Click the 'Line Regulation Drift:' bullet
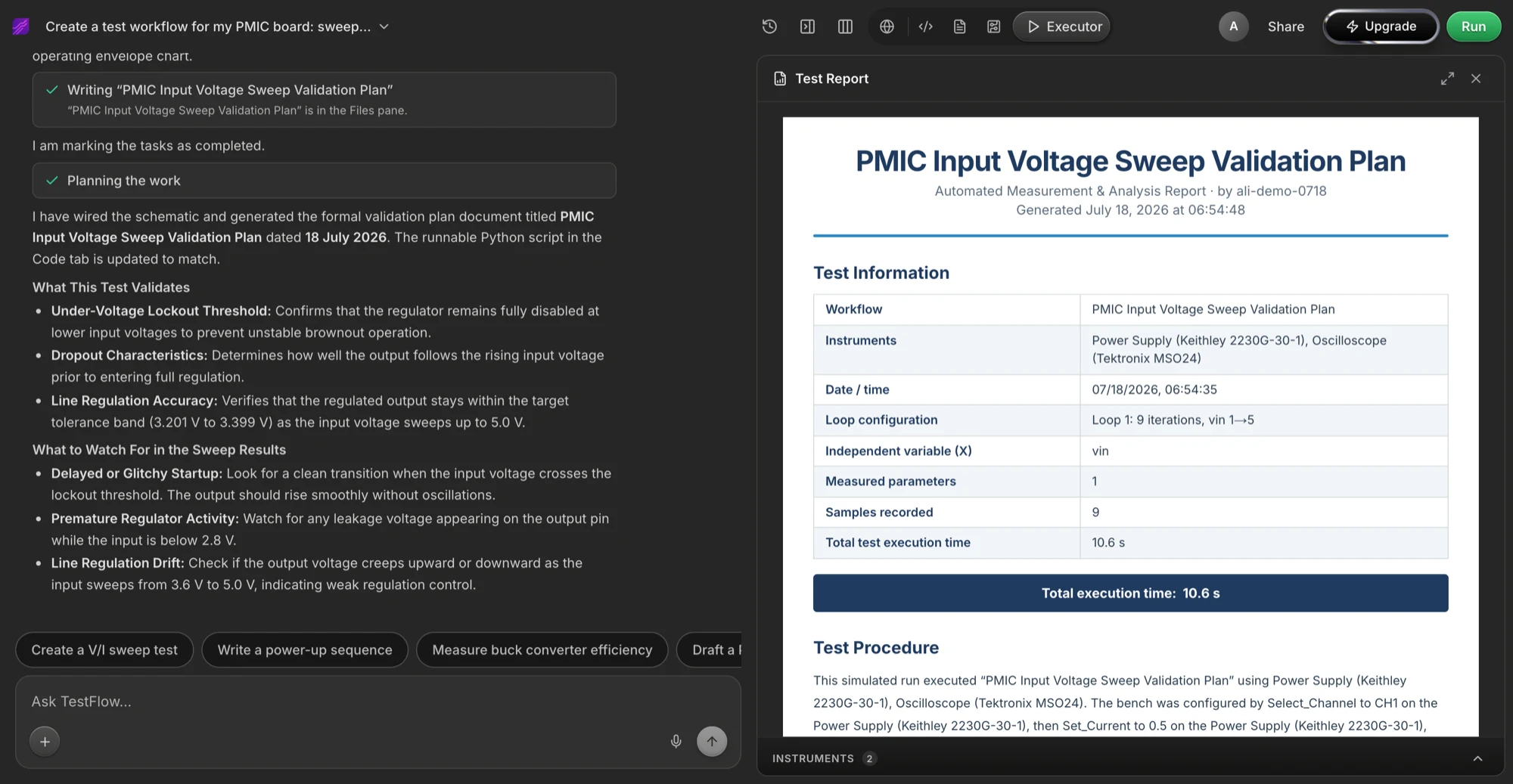Screen dimensions: 1513x784 (x=117, y=563)
